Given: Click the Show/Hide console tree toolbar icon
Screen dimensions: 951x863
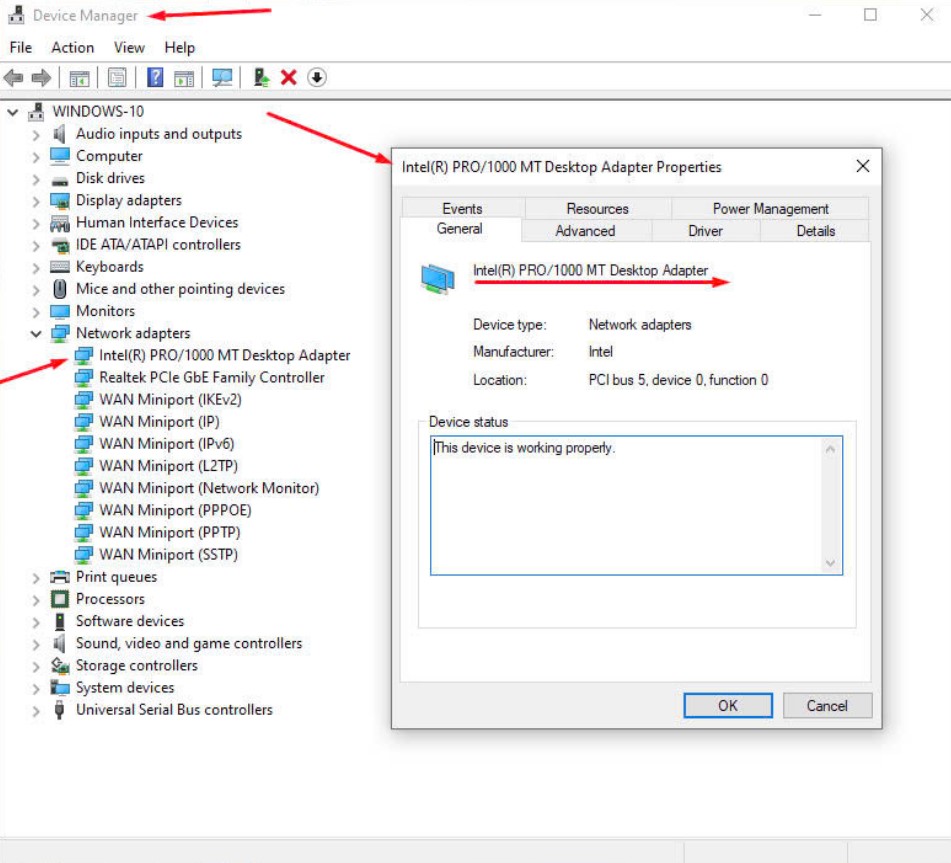Looking at the screenshot, I should point(79,78).
